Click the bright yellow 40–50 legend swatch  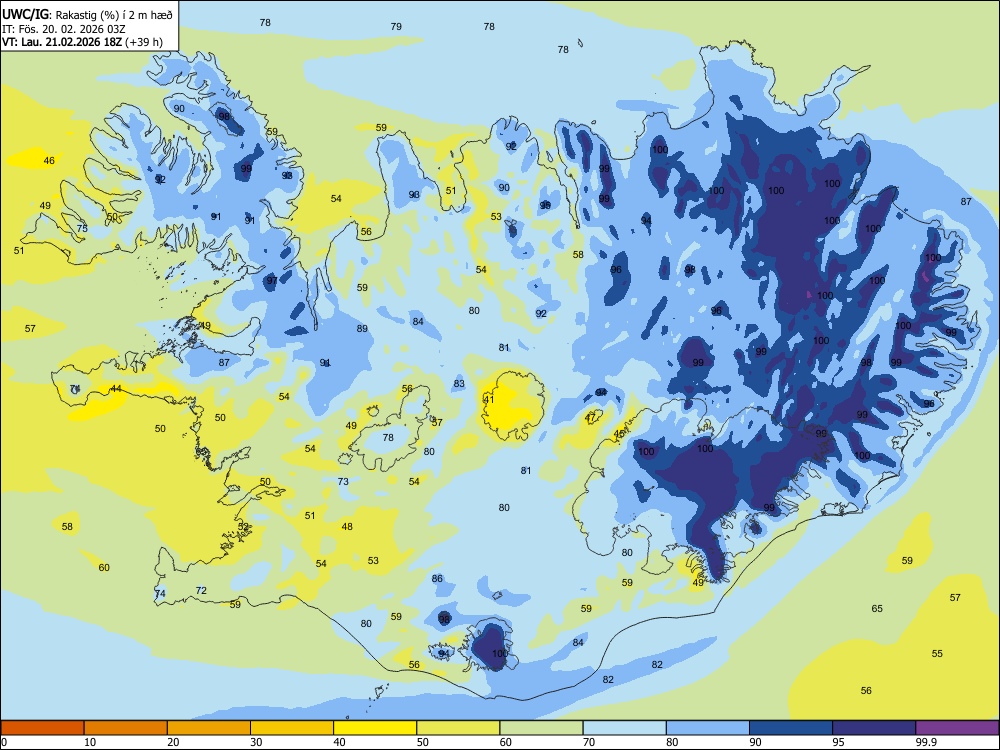(375, 728)
